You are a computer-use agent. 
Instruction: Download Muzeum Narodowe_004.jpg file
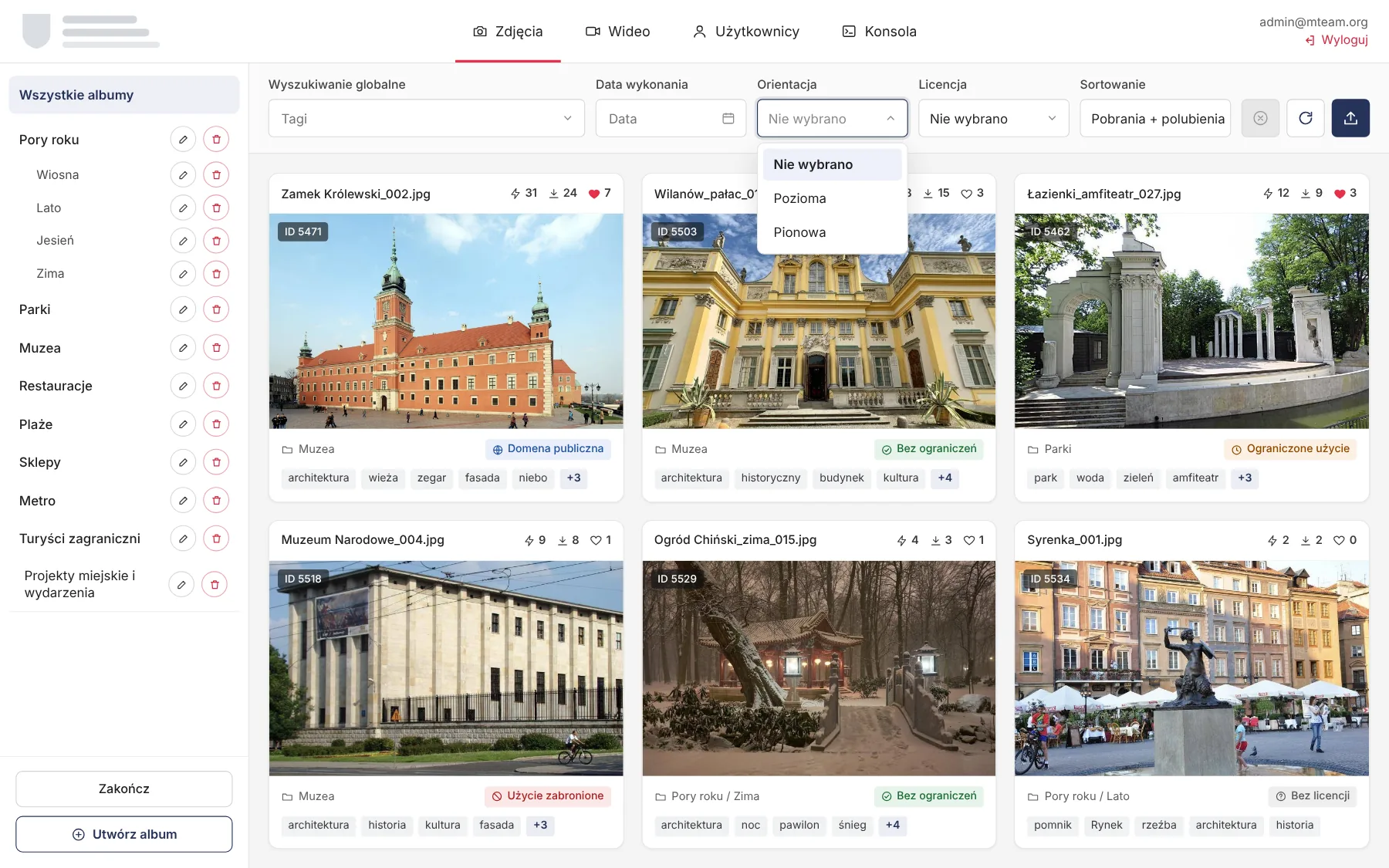pos(563,540)
